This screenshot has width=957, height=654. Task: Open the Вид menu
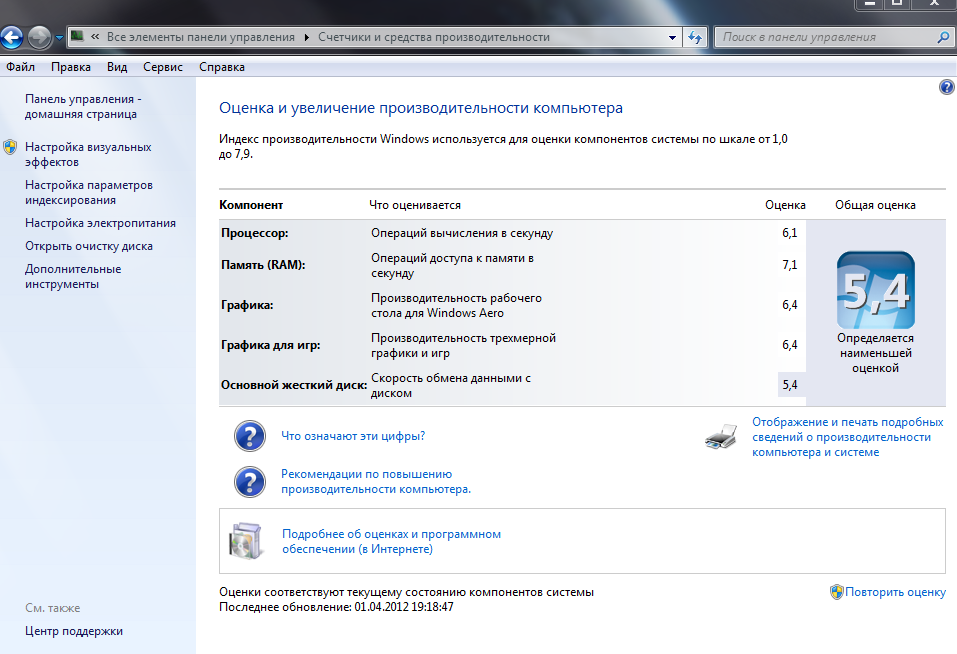click(117, 67)
